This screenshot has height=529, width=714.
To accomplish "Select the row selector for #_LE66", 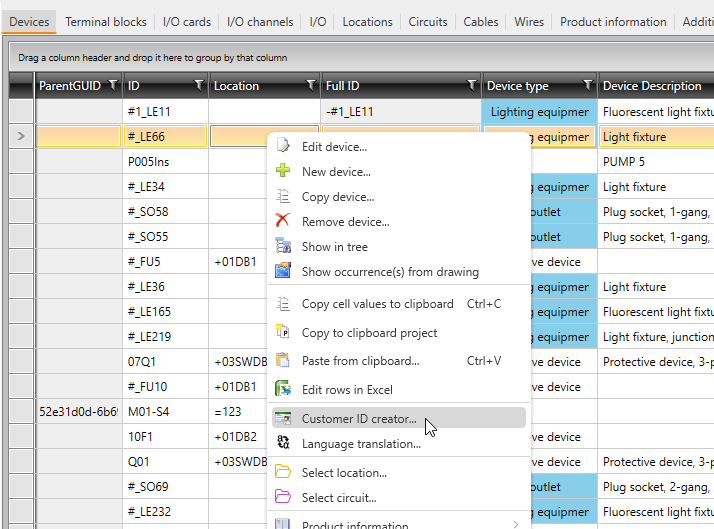I will tap(22, 137).
